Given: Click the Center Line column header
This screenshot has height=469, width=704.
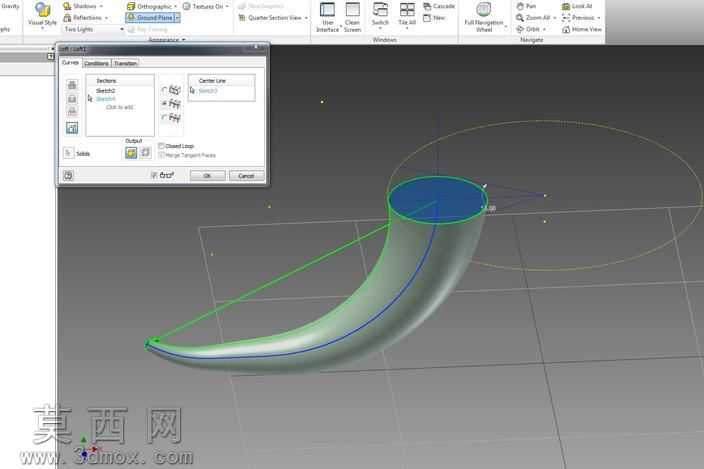Looking at the screenshot, I should click(x=221, y=81).
